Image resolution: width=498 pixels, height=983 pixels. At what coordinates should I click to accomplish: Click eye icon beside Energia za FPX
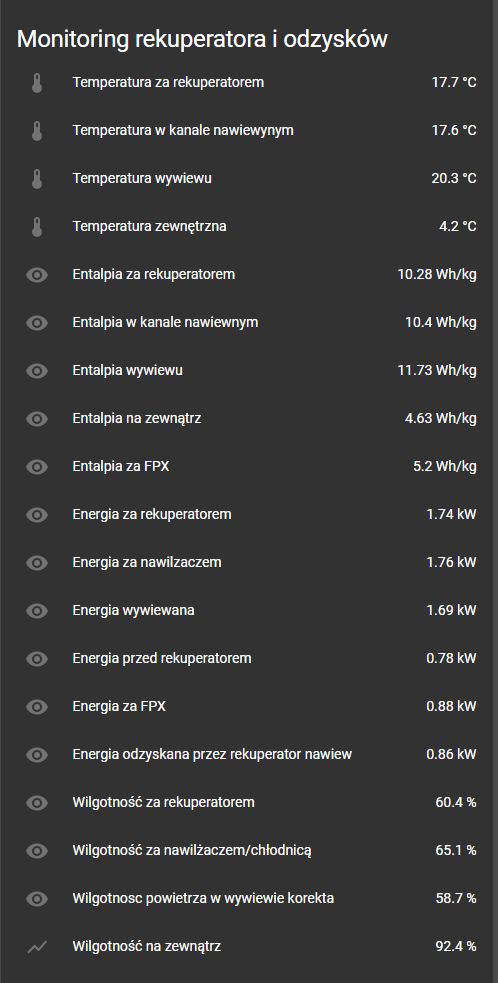tap(37, 707)
